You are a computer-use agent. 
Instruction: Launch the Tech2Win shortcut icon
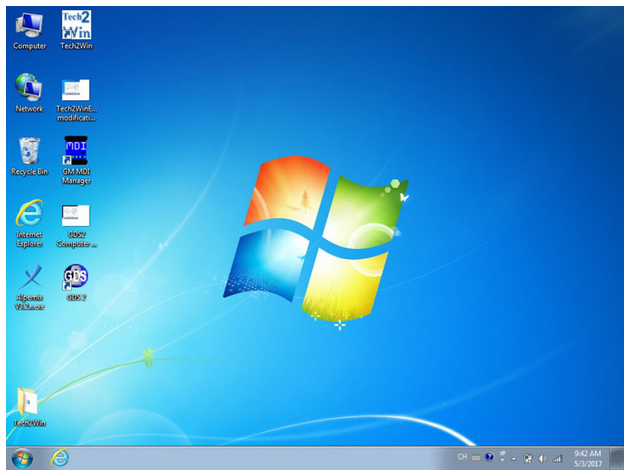pos(76,30)
